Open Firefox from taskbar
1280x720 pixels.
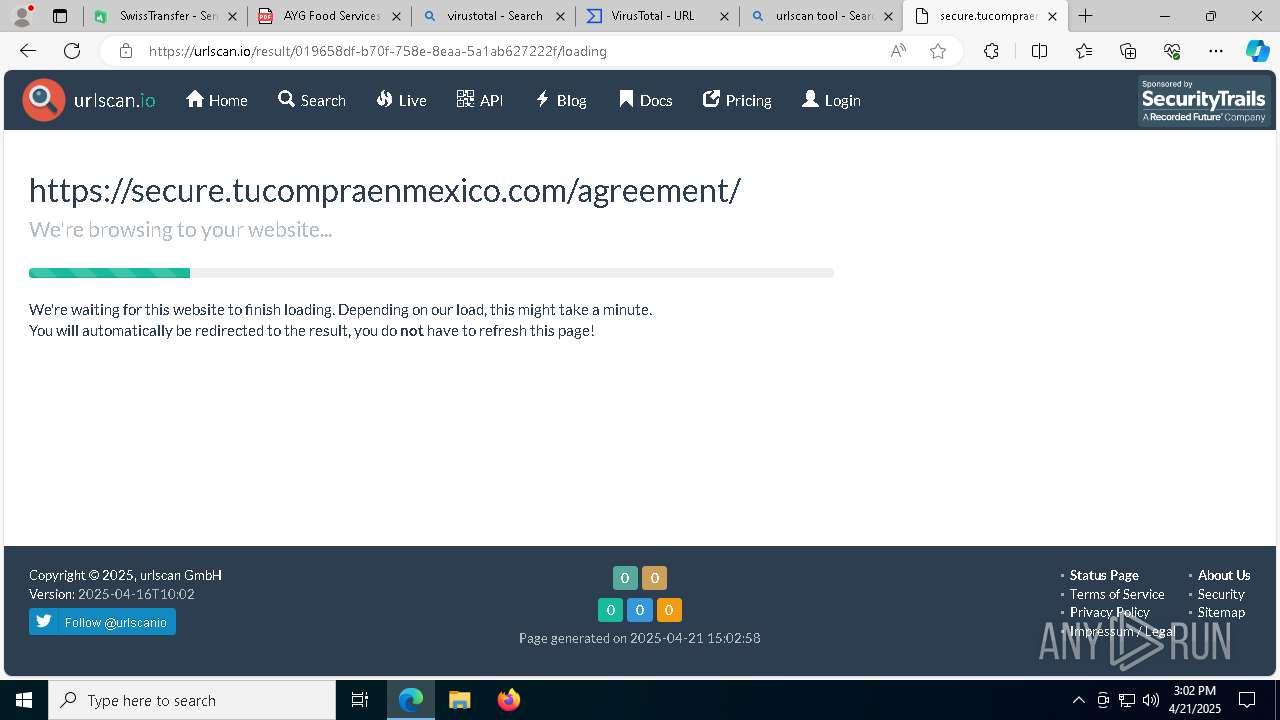pos(508,700)
